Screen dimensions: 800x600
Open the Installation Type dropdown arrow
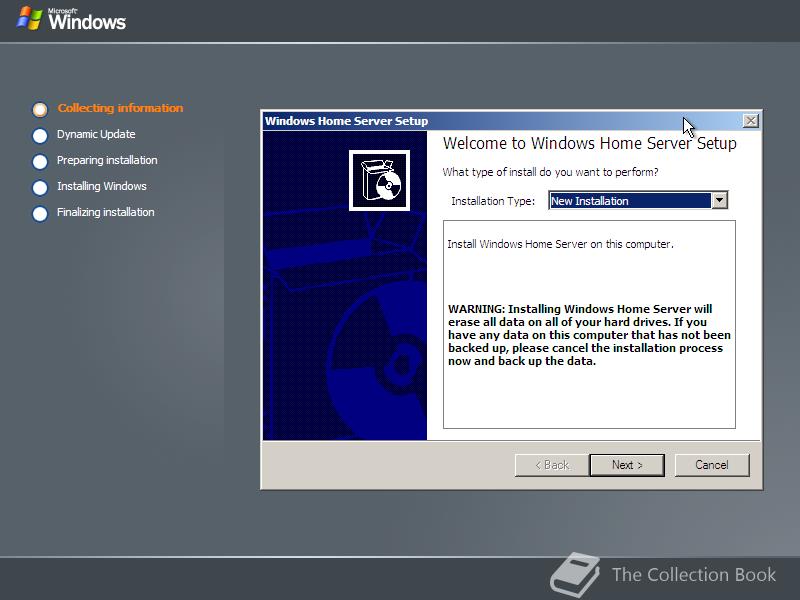[x=719, y=201]
